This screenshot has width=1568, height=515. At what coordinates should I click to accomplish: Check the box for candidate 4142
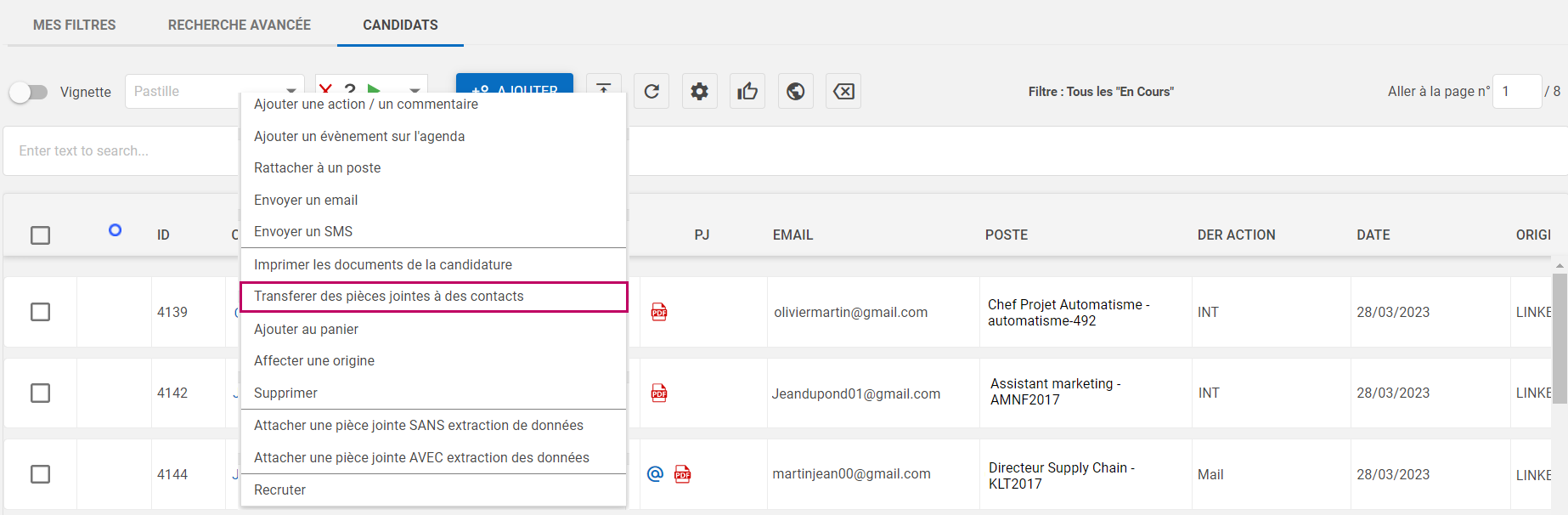40,393
